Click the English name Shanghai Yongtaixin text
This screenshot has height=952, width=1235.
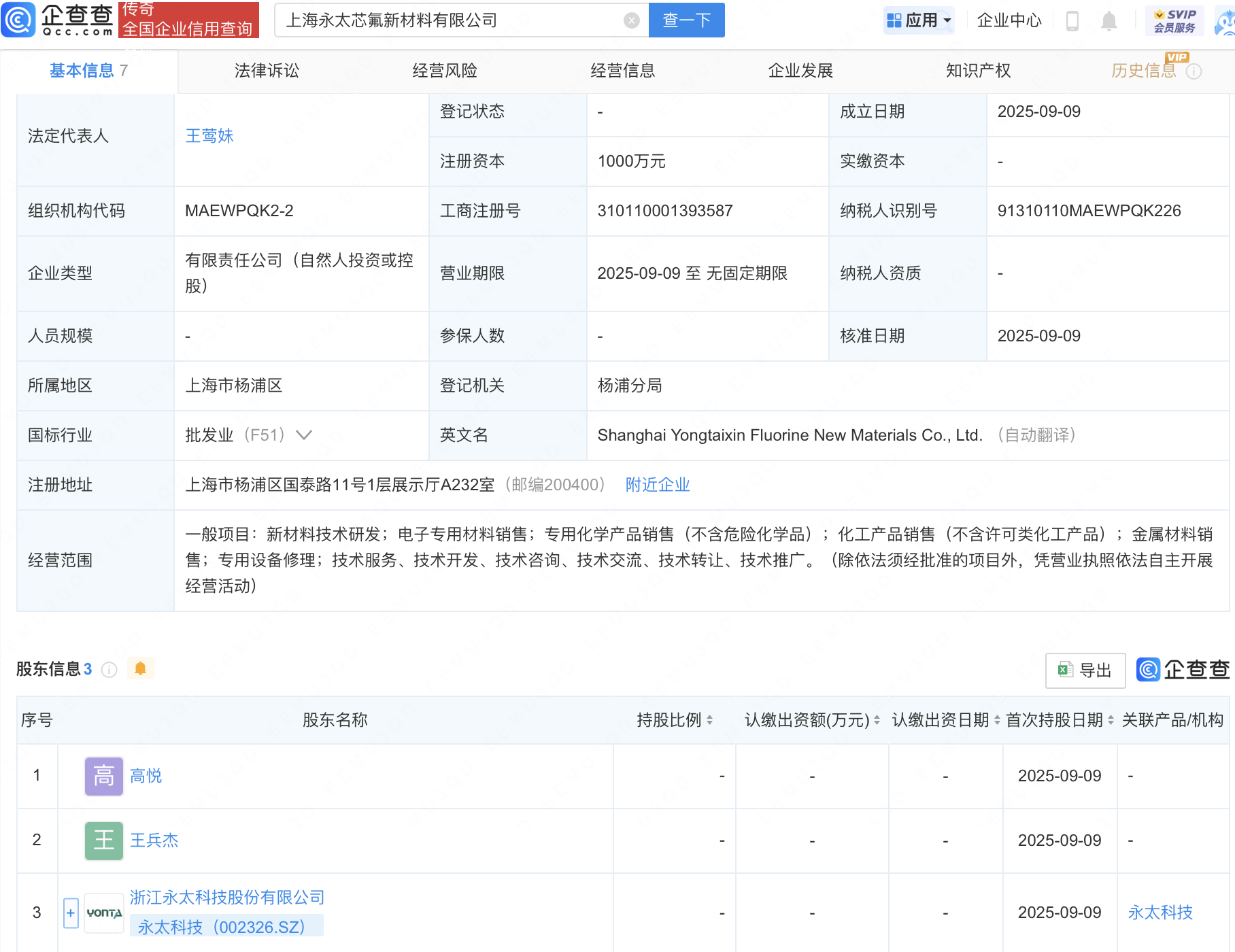(790, 435)
